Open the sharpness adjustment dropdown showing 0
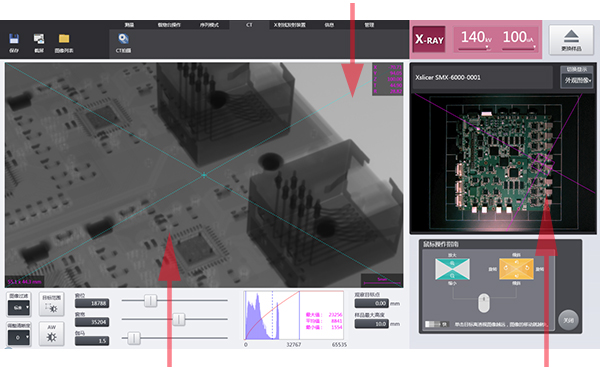 tap(19, 338)
